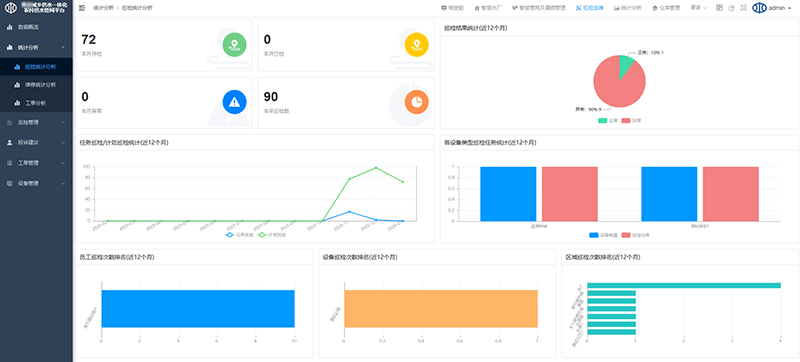Switch to 智慧管网及漏损管理 top navigation item
Viewport: 800px width, 362px height.
[x=538, y=8]
